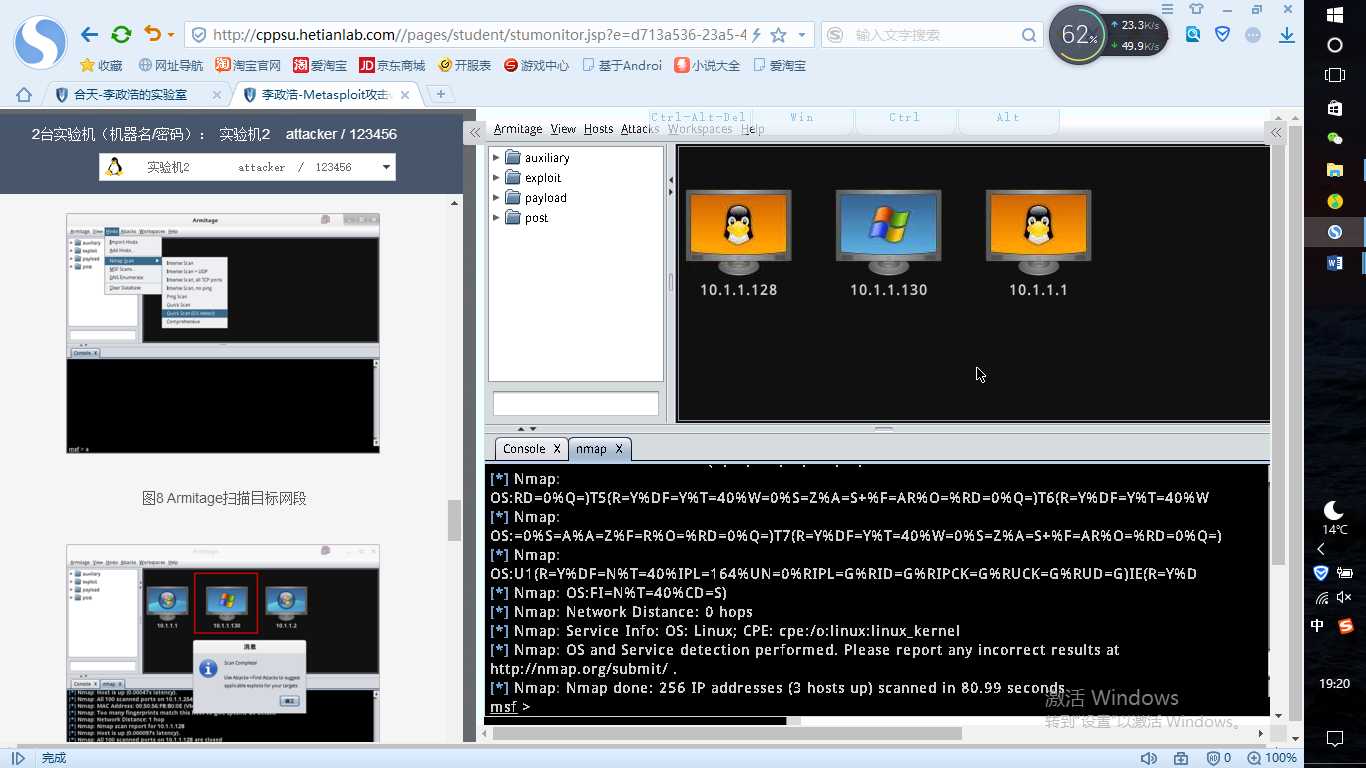Image resolution: width=1366 pixels, height=768 pixels.
Task: Click the Sogou browser logo
Action: click(x=40, y=42)
